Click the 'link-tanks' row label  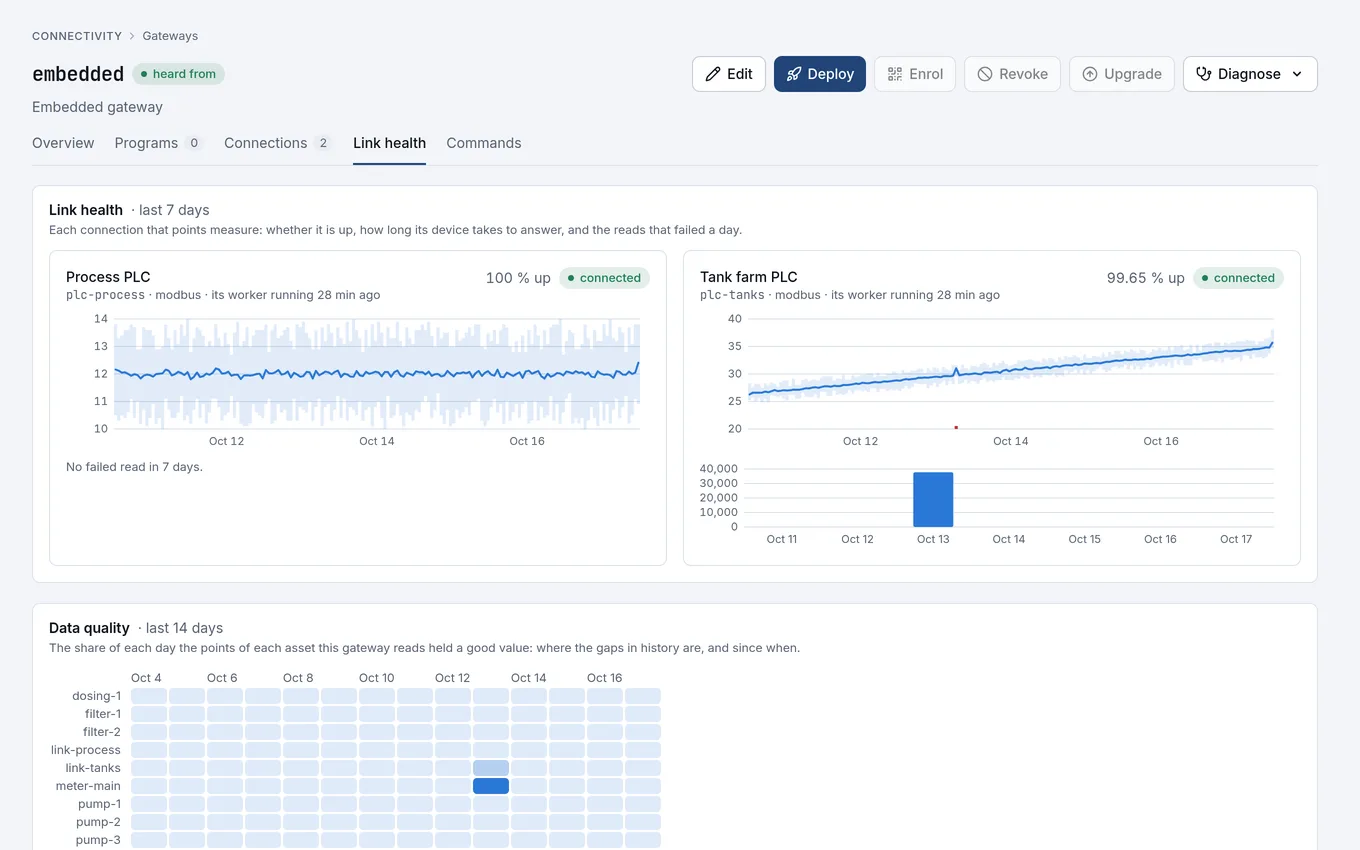93,768
